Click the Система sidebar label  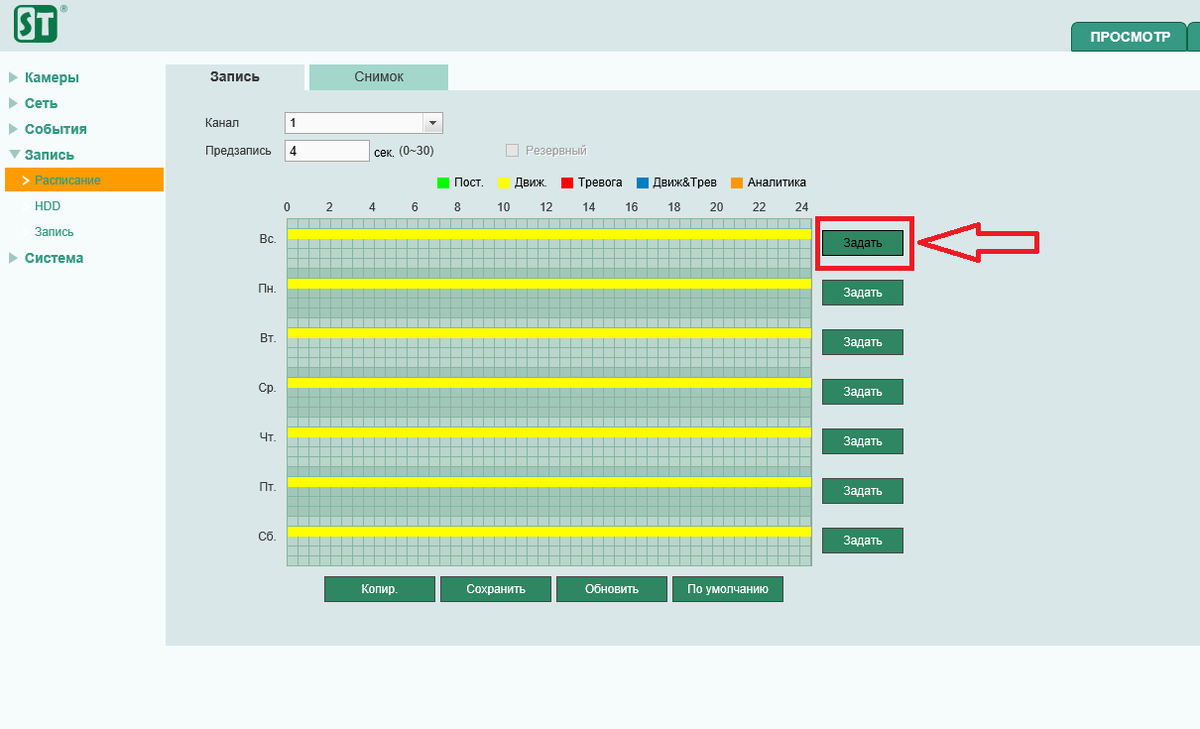(54, 258)
